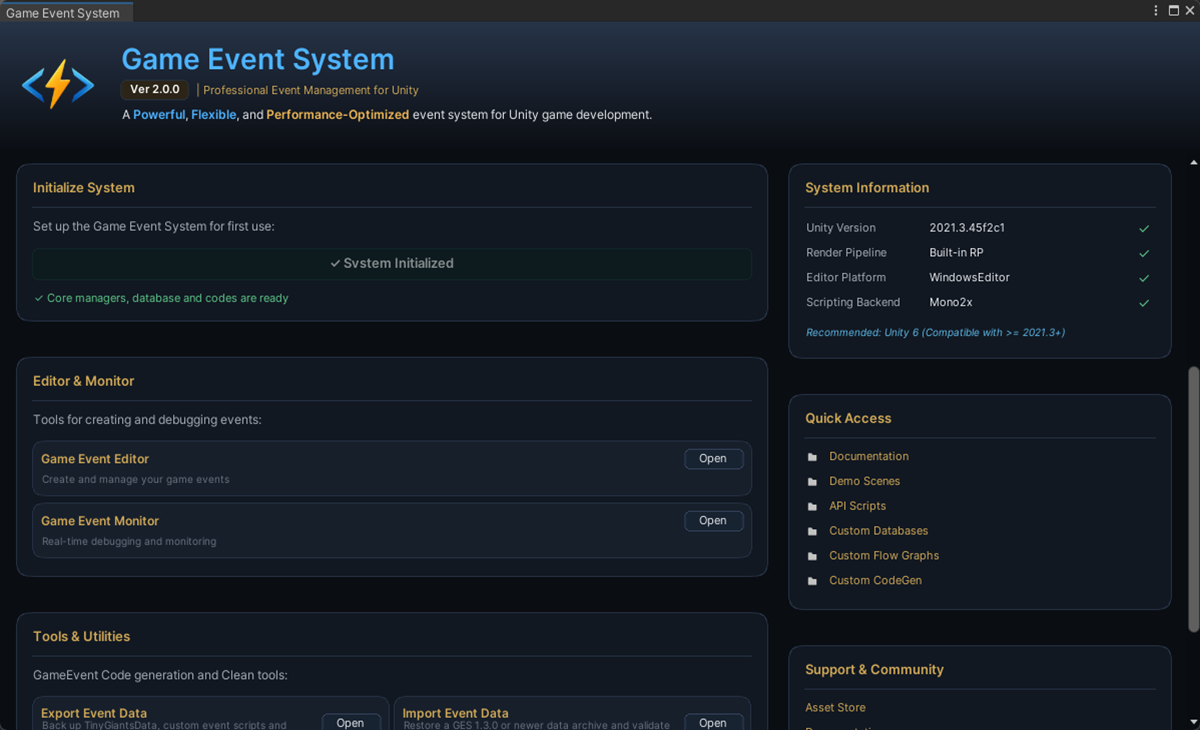Click the Tools & Utilities section heading

pyautogui.click(x=82, y=636)
